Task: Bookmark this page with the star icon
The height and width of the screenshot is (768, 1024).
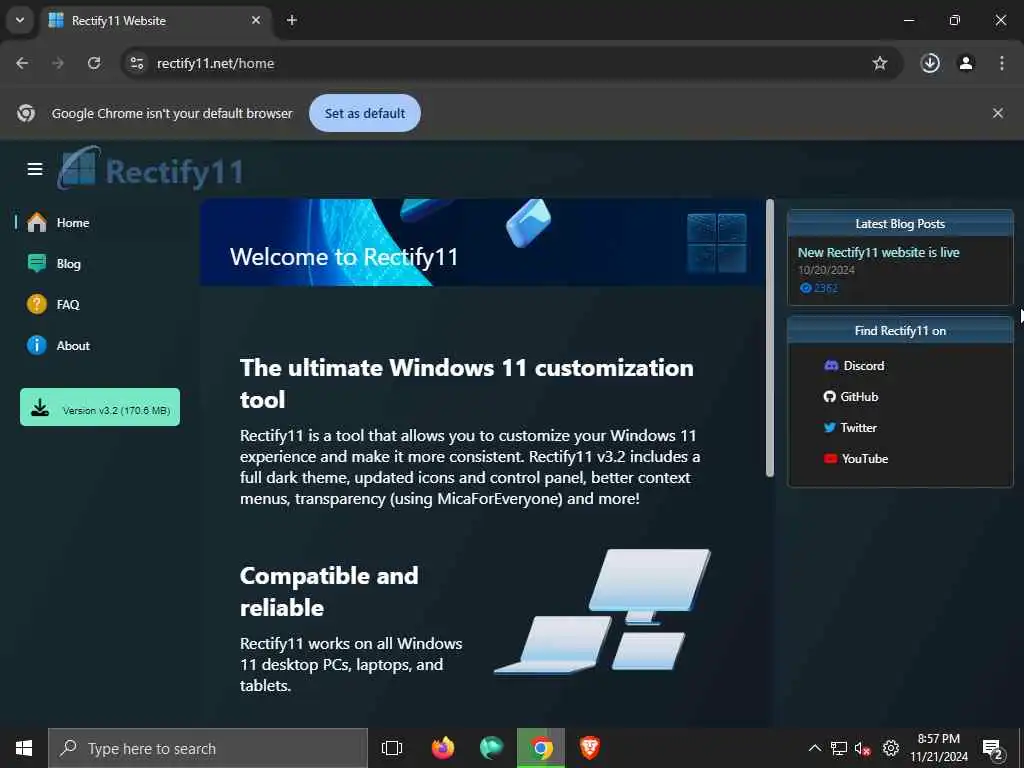Action: pos(880,63)
